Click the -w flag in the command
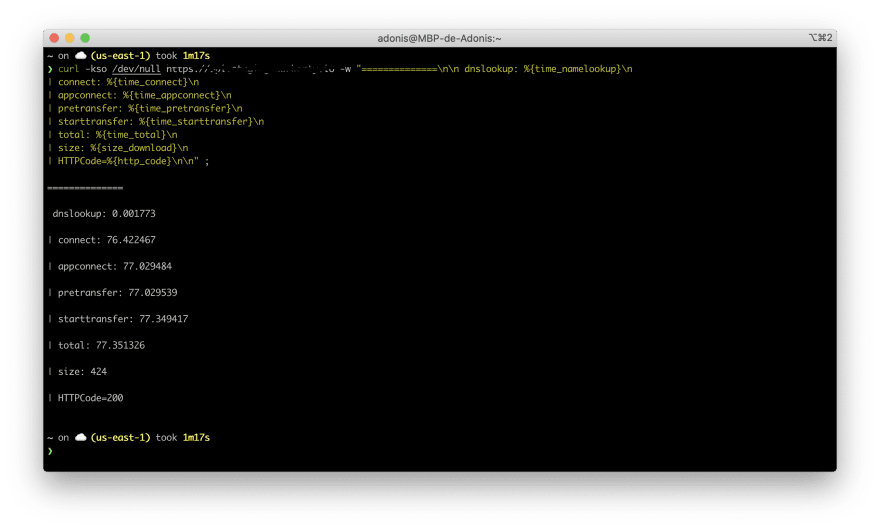This screenshot has width=880, height=529. (346, 68)
